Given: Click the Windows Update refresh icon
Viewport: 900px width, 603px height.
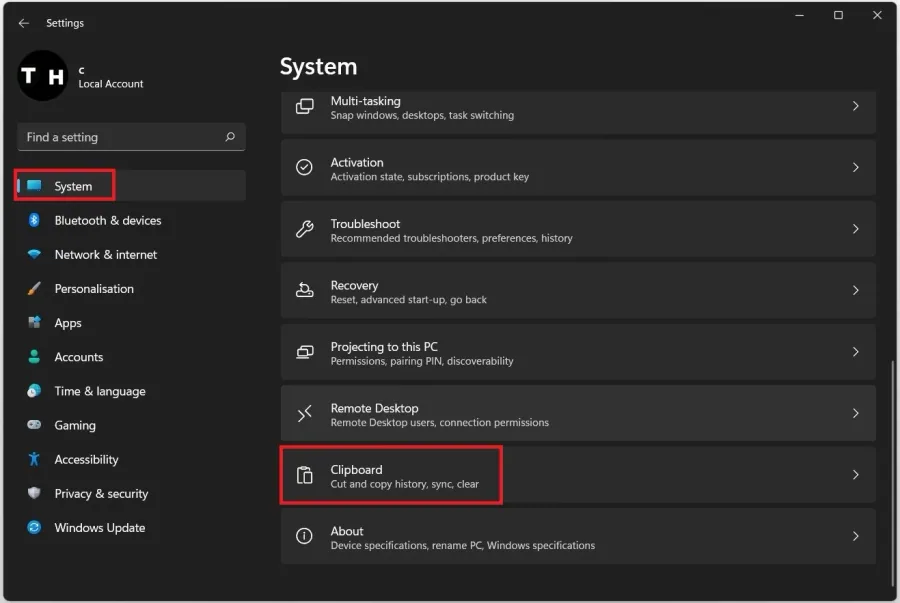Looking at the screenshot, I should pos(34,527).
